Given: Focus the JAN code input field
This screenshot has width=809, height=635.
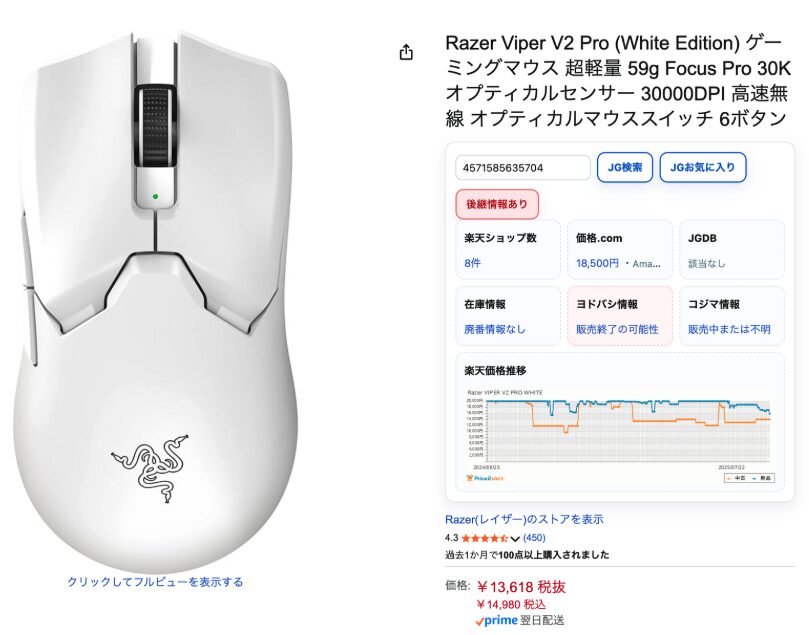Looking at the screenshot, I should pyautogui.click(x=523, y=168).
